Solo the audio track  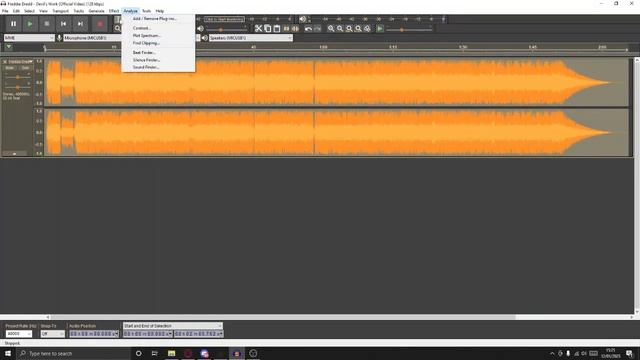(25, 68)
